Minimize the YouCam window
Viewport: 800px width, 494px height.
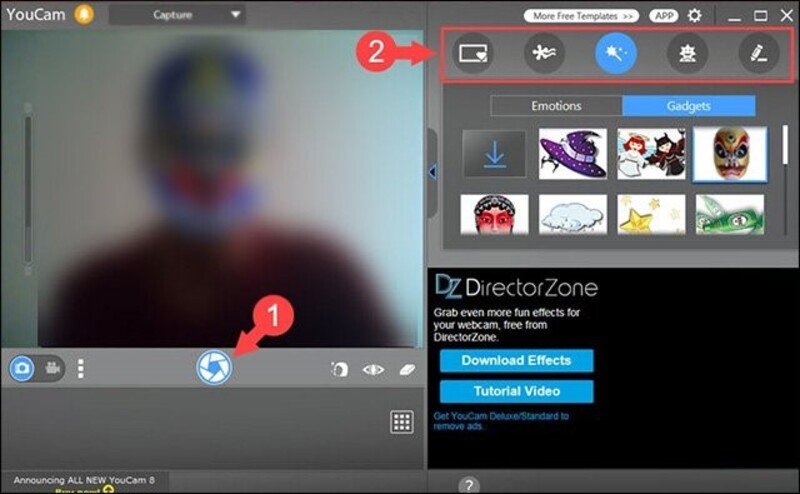(x=734, y=17)
